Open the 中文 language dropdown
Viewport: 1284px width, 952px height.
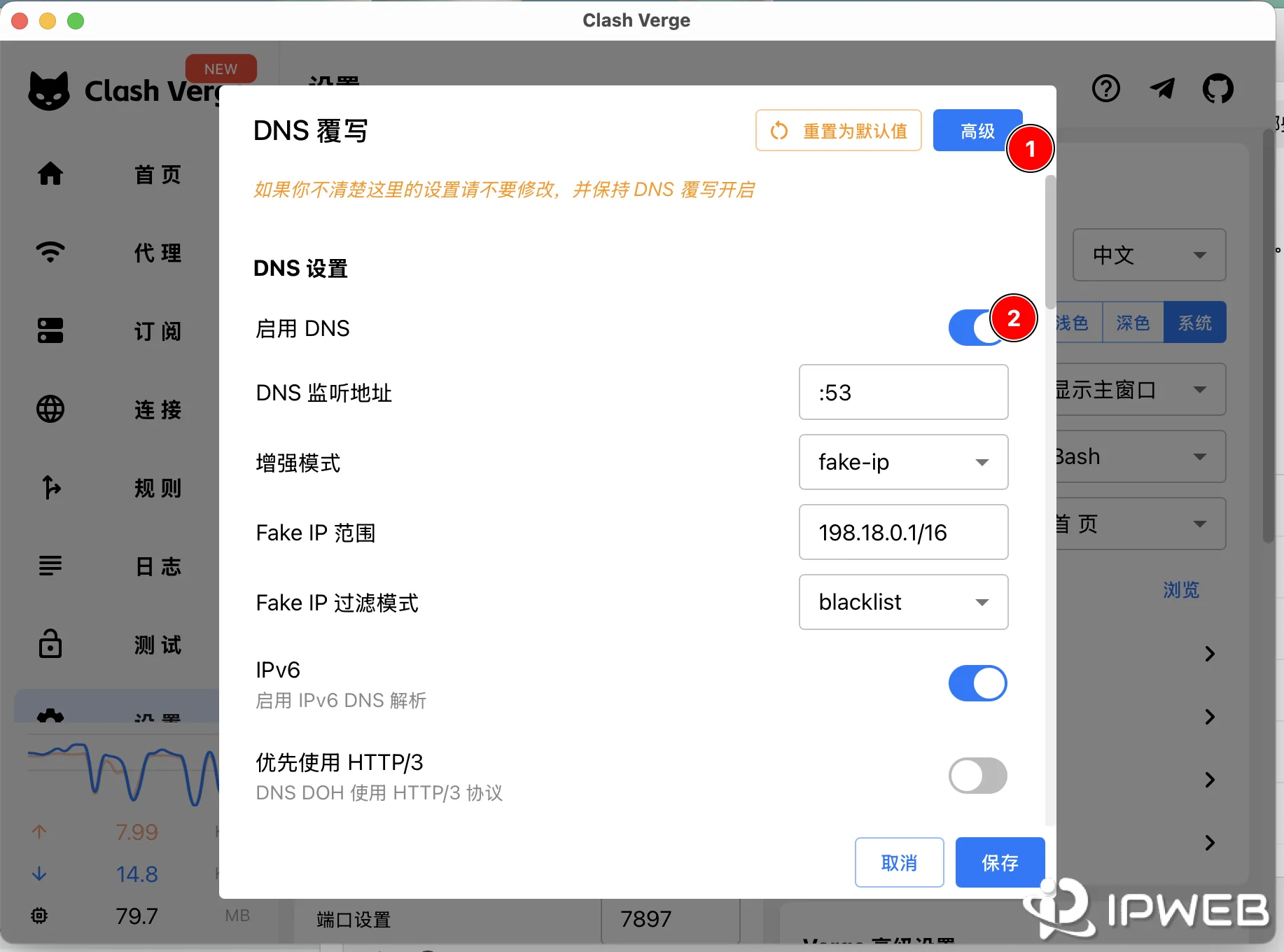(x=1149, y=255)
